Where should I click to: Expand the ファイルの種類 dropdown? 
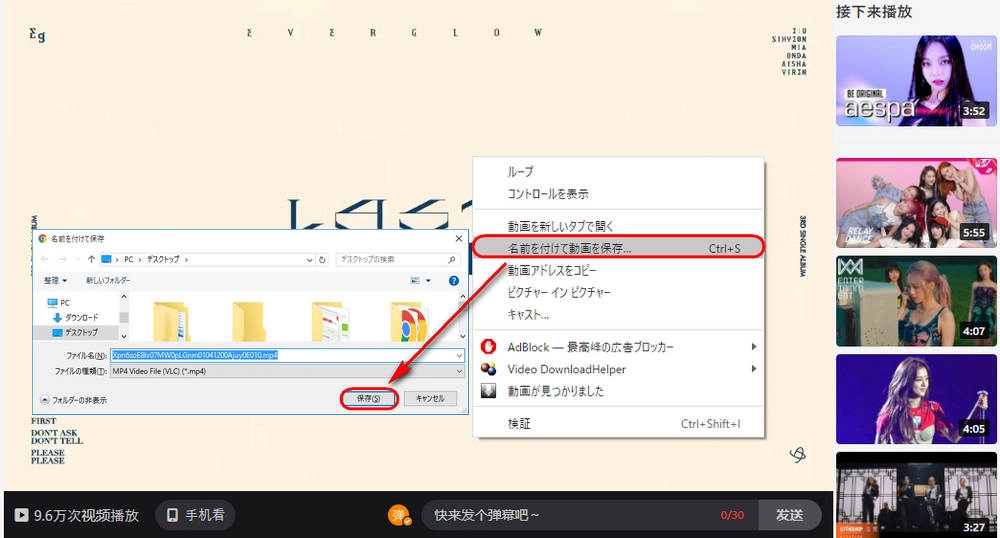[x=459, y=371]
